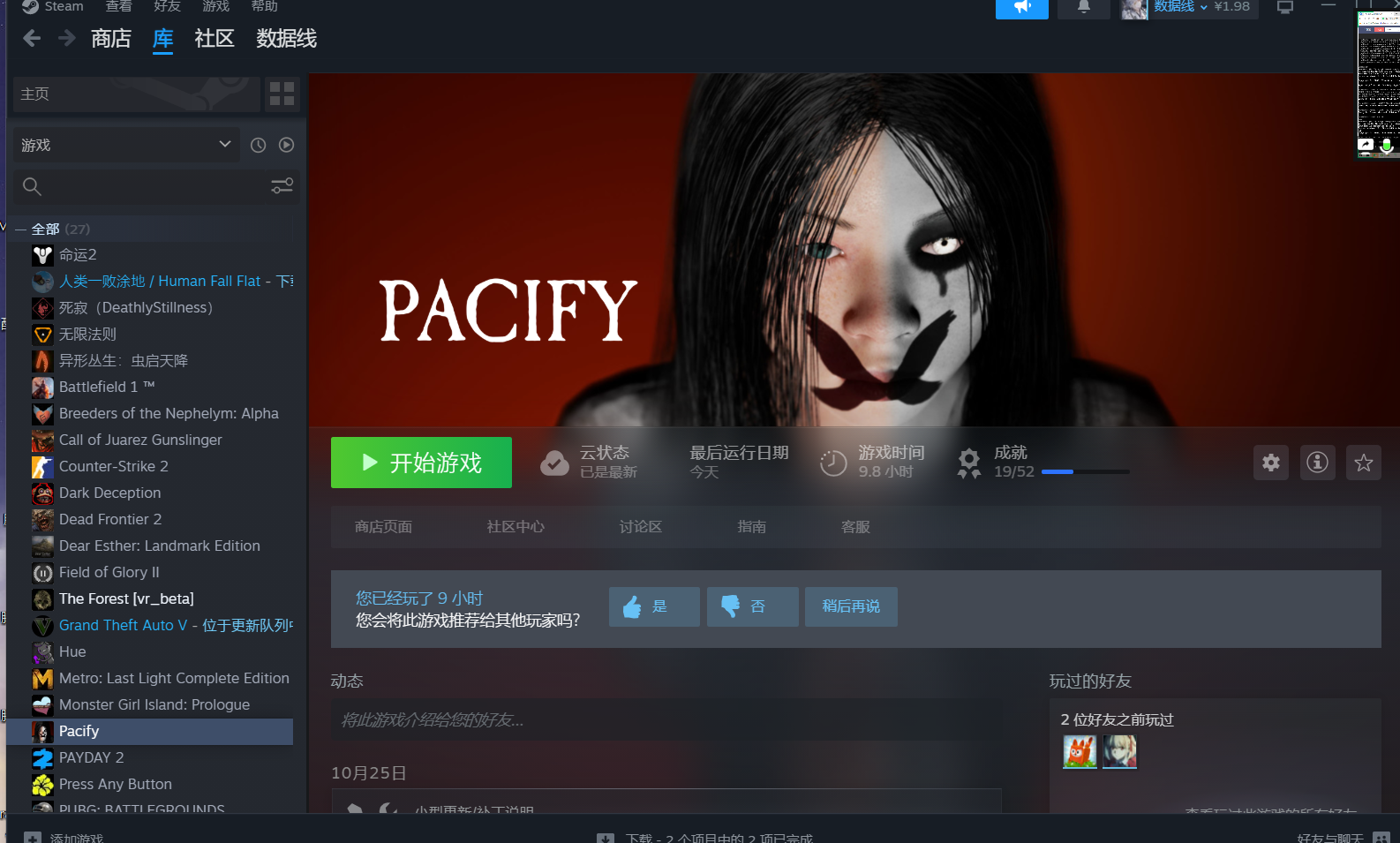Image resolution: width=1400 pixels, height=843 pixels.
Task: Click the achievements icon for Pacify
Action: tap(969, 463)
